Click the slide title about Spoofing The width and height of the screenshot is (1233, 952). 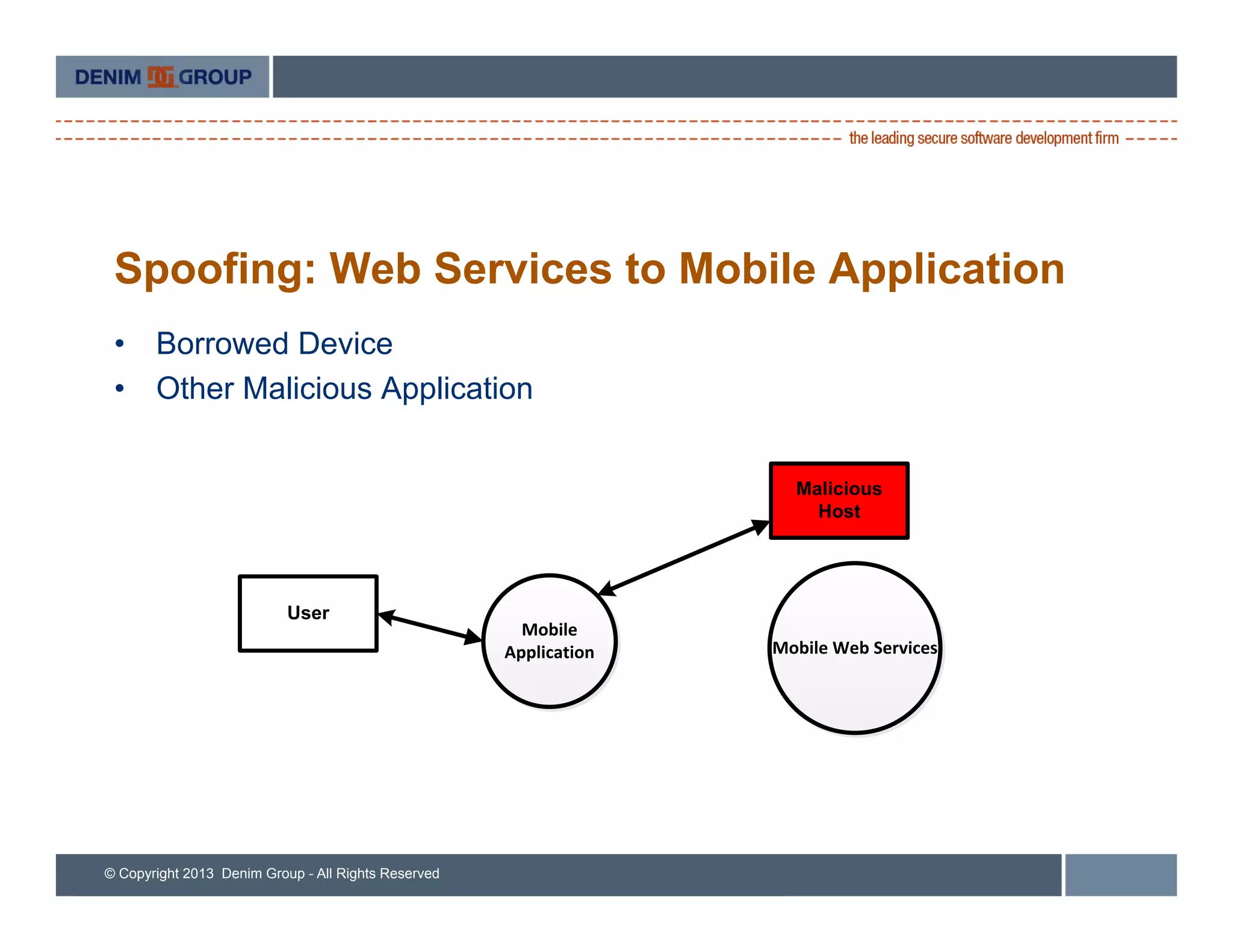pos(589,268)
